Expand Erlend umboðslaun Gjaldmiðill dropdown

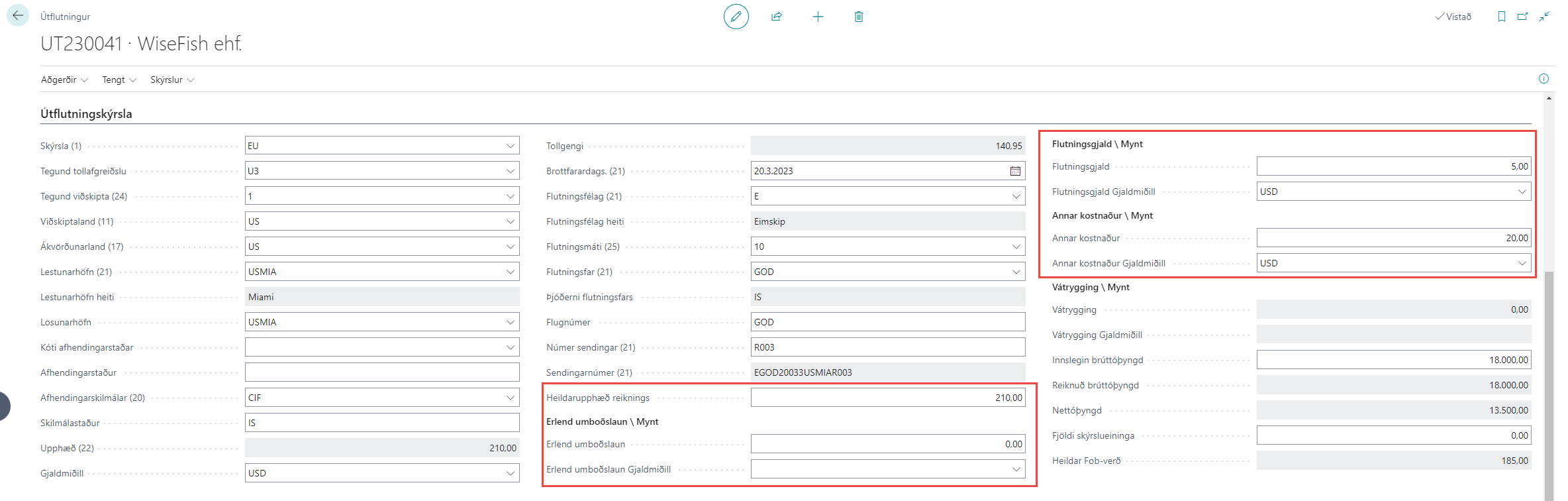(1016, 469)
